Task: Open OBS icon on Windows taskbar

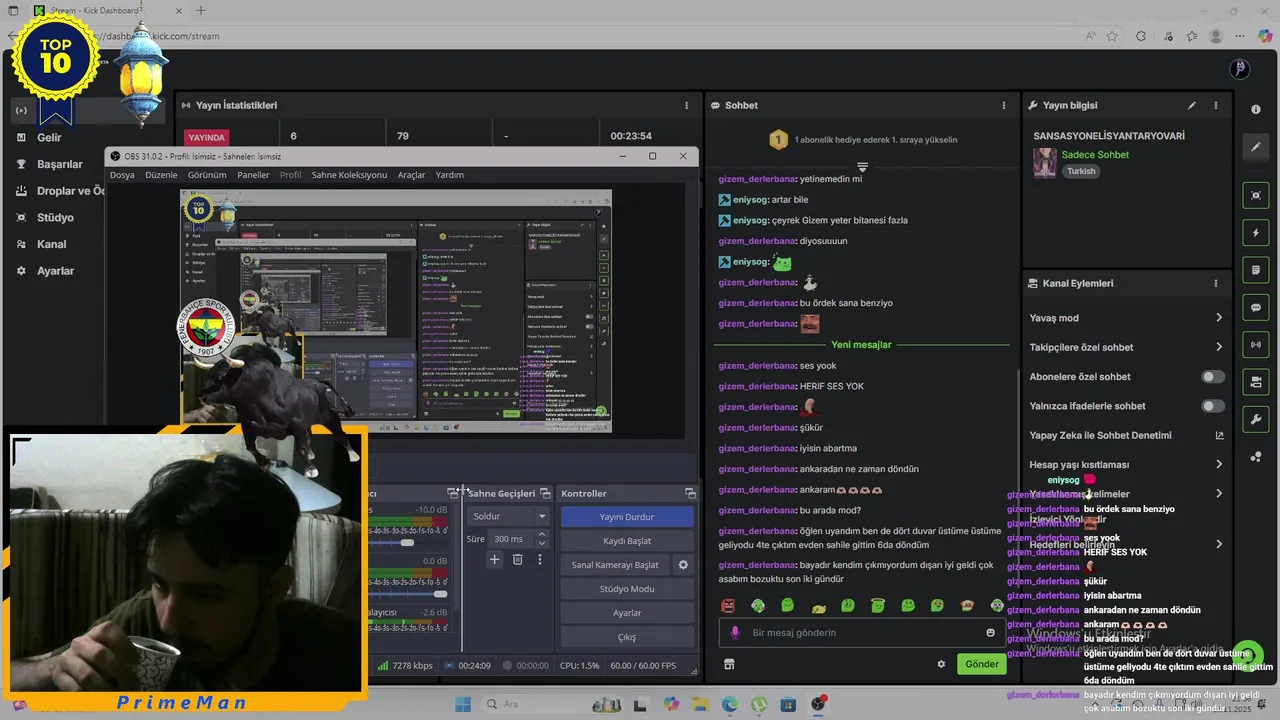Action: pyautogui.click(x=818, y=704)
